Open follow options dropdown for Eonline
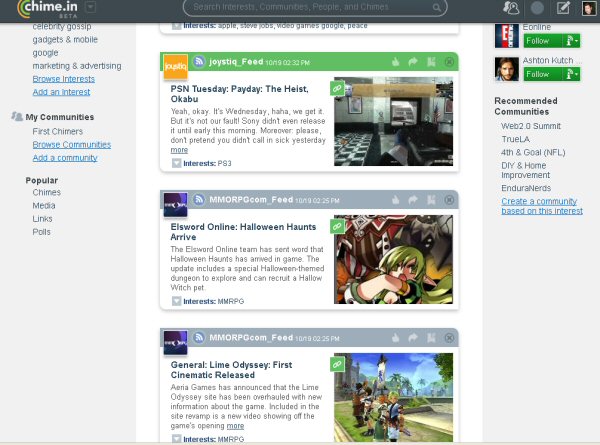The height and width of the screenshot is (445, 600). (572, 41)
